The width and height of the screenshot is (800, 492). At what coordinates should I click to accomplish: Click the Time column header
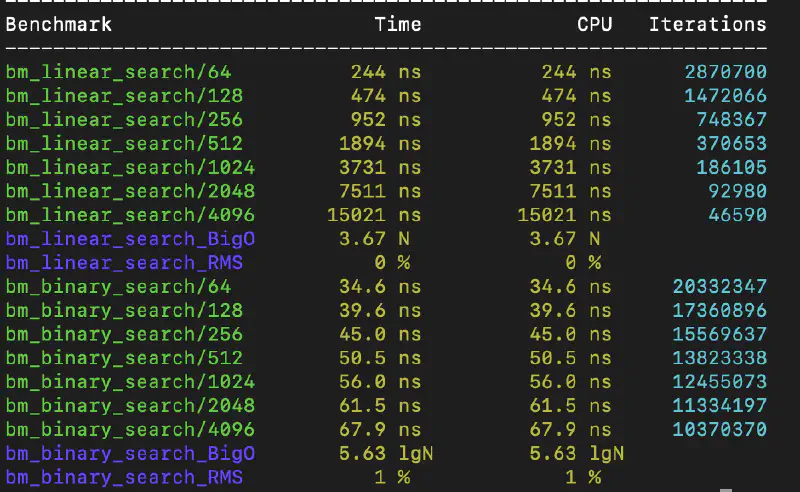398,24
